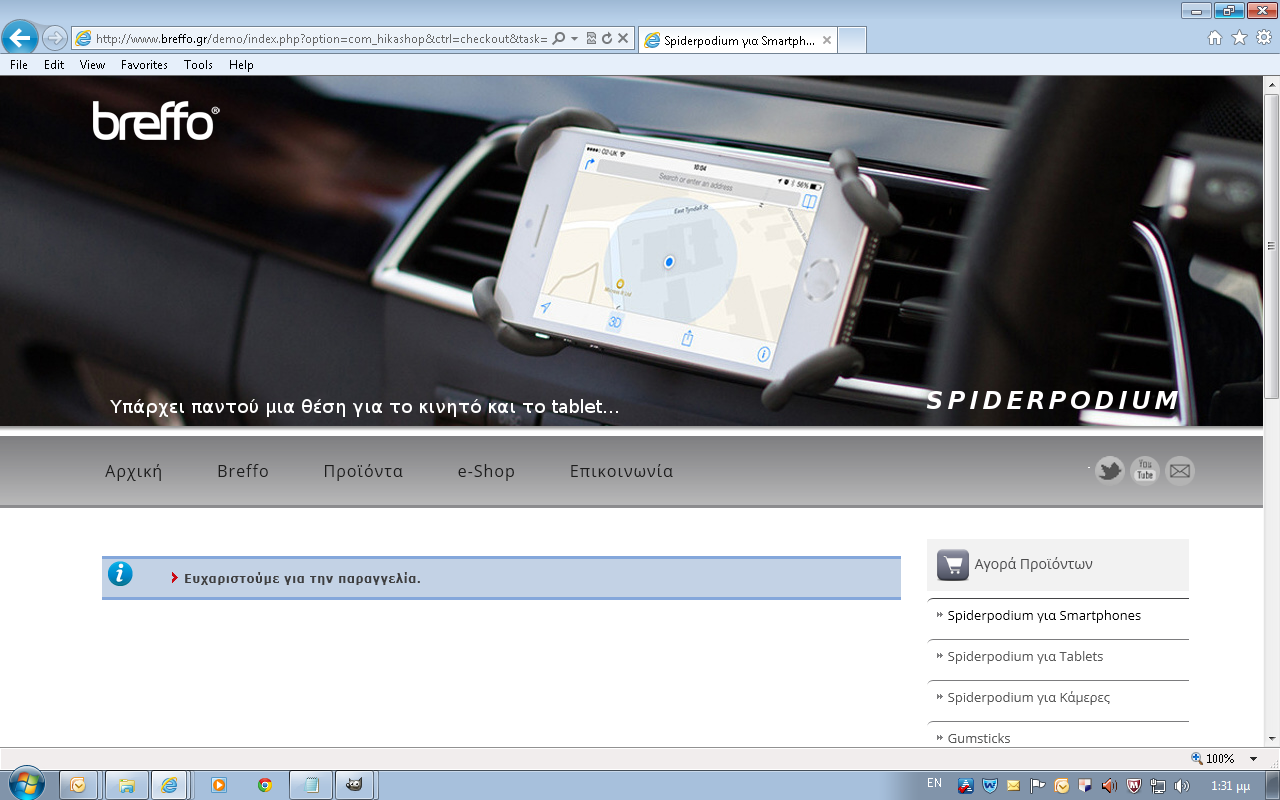Click the yellow envelope mail tray icon
The height and width of the screenshot is (800, 1280).
click(1014, 785)
